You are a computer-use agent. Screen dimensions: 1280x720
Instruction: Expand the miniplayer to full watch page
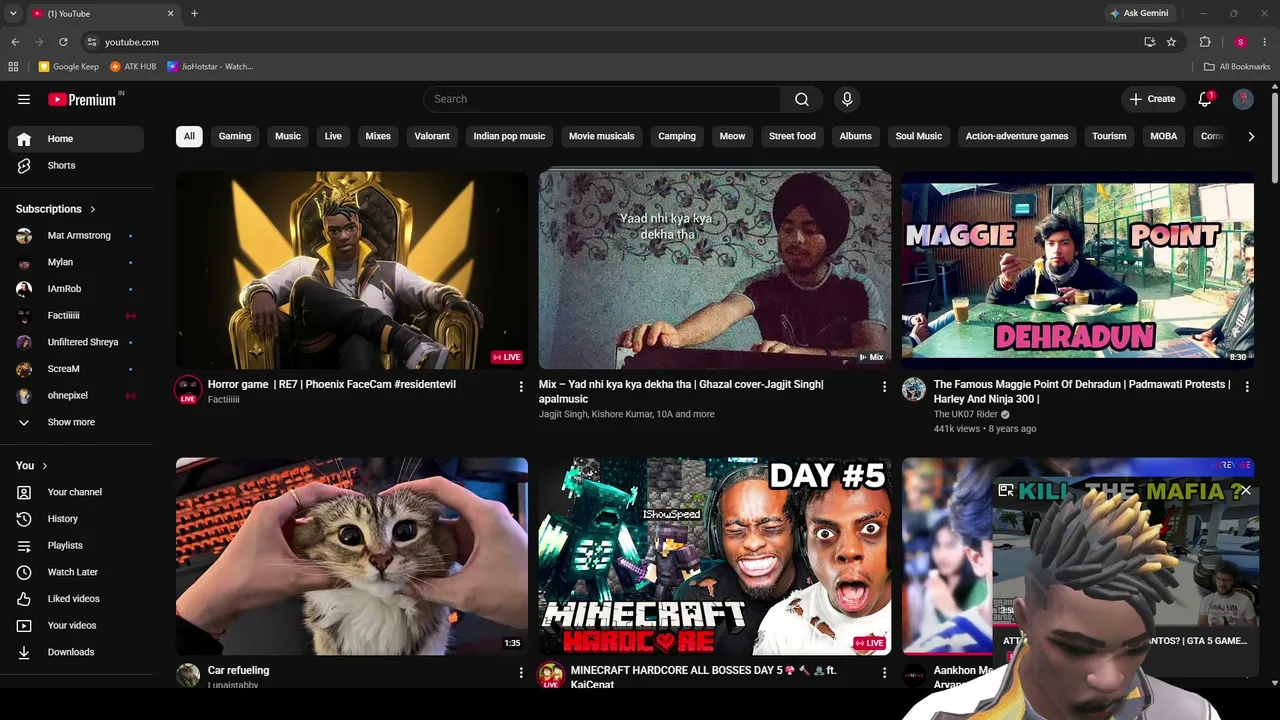click(1006, 490)
